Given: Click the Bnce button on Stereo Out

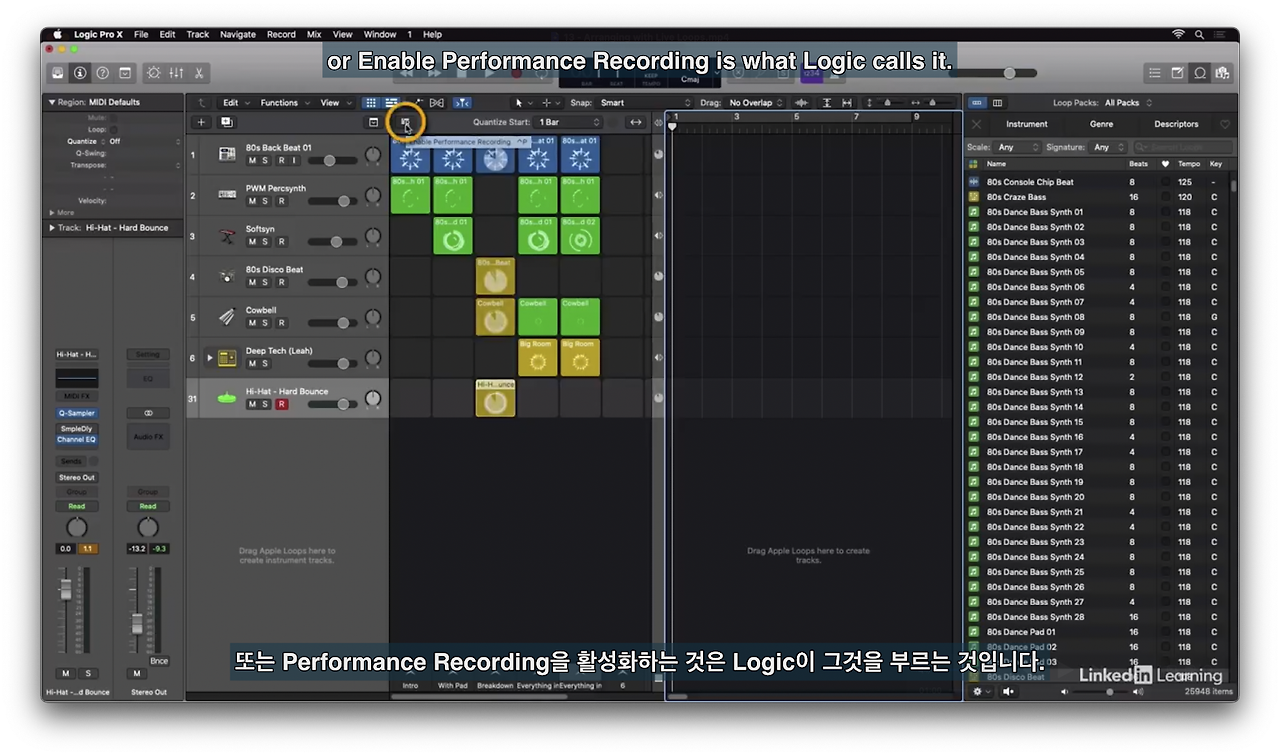Looking at the screenshot, I should tap(159, 661).
